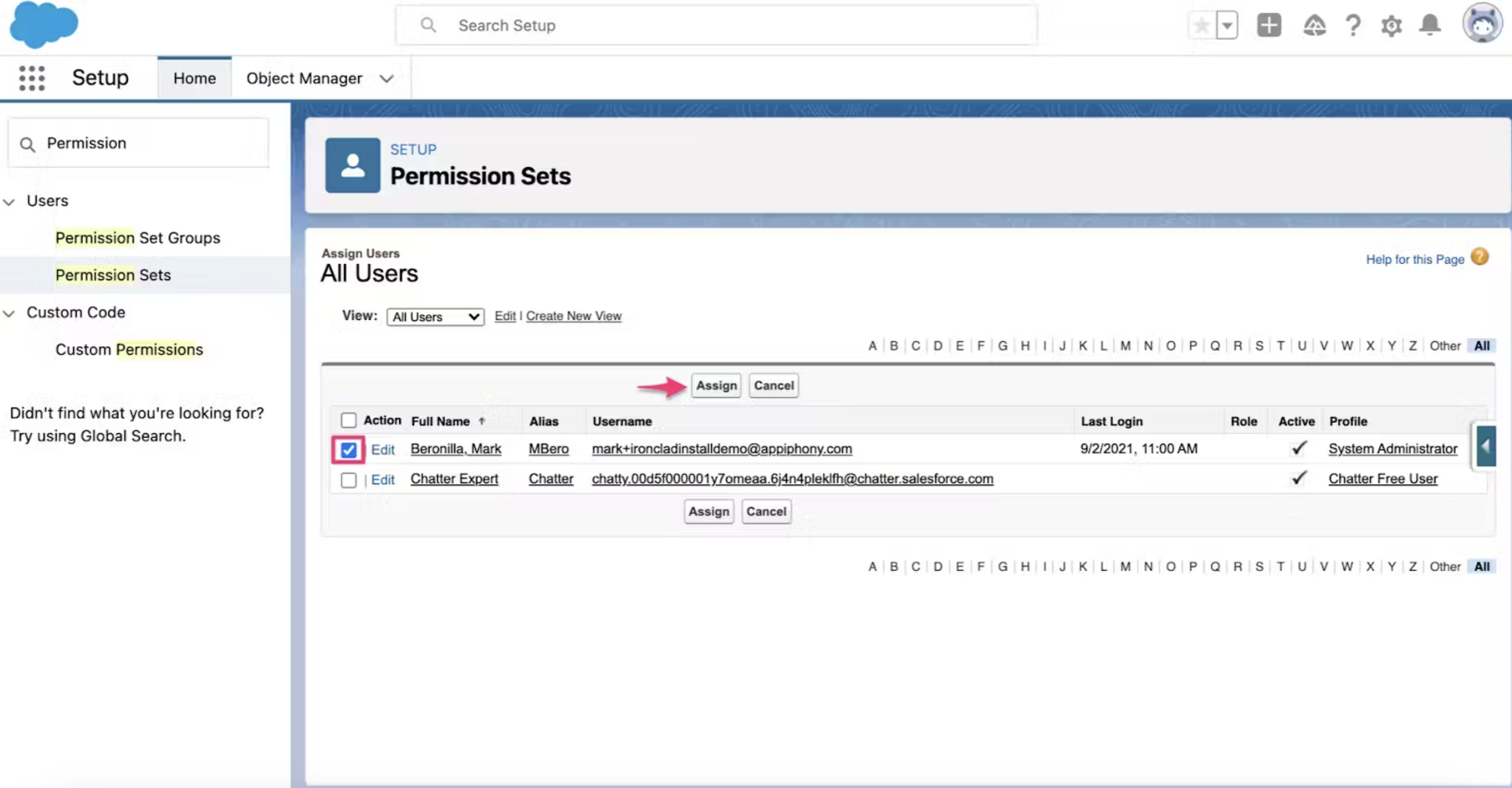
Task: Click the favorites star icon
Action: (1201, 25)
